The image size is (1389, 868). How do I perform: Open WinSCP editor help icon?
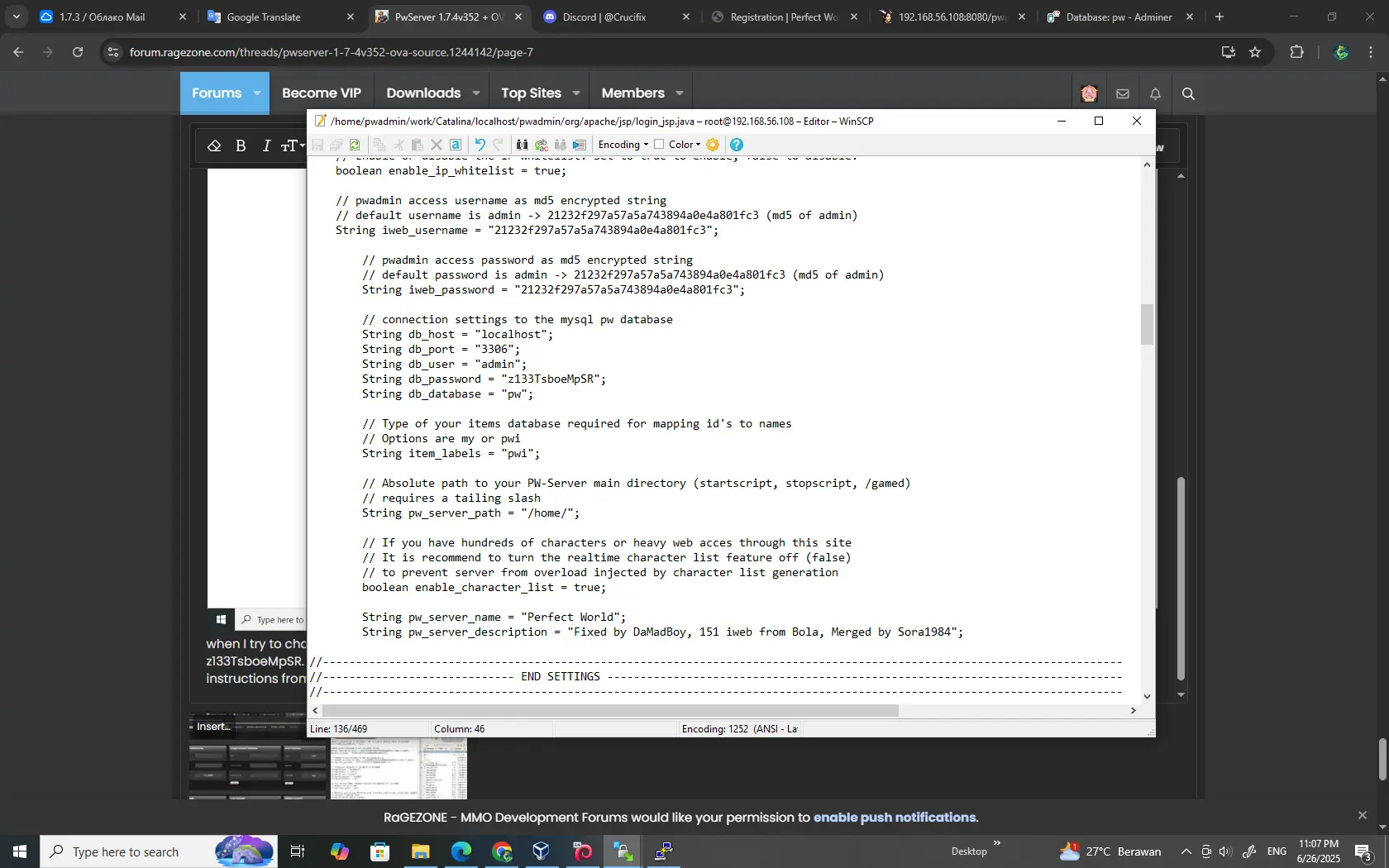737,145
